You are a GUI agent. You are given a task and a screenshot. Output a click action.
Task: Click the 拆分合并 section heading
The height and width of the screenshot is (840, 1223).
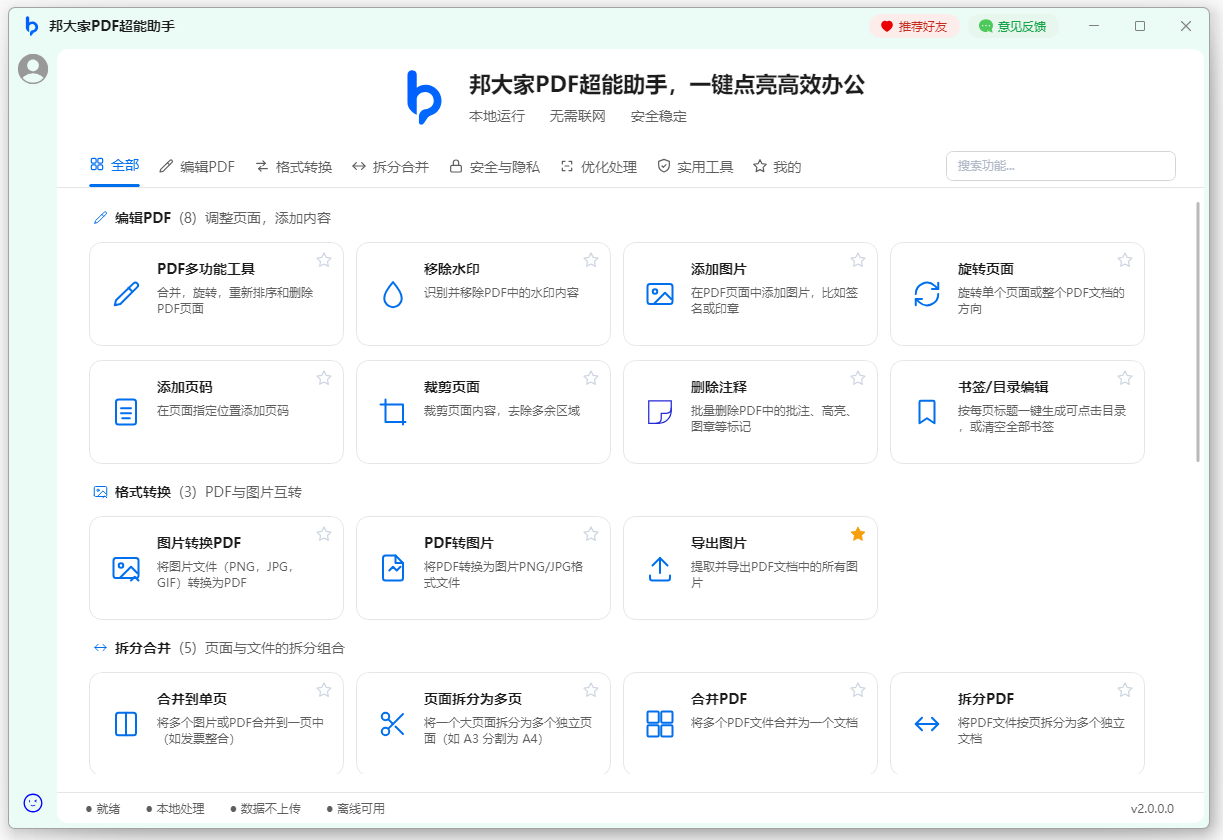(143, 648)
